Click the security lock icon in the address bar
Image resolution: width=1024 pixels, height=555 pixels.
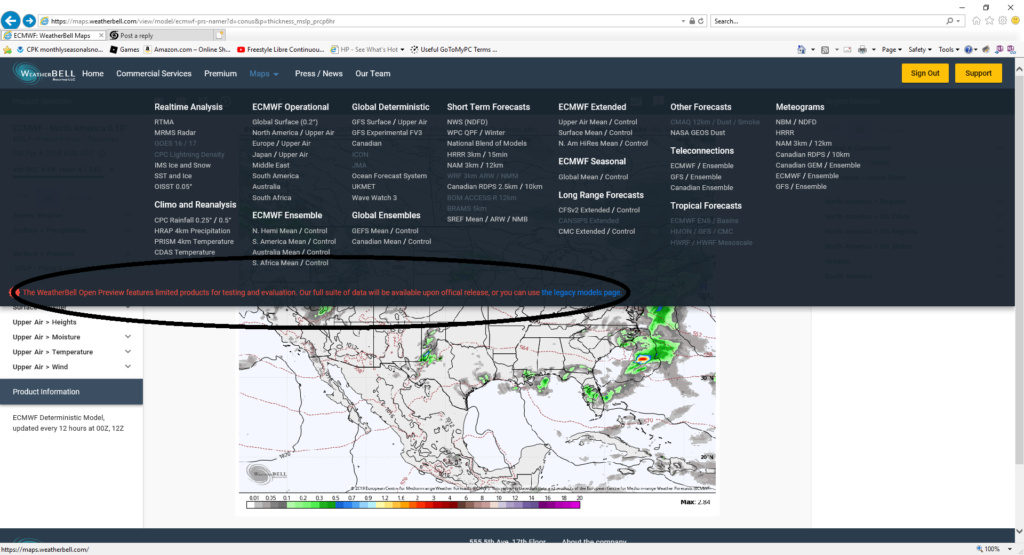[x=692, y=21]
